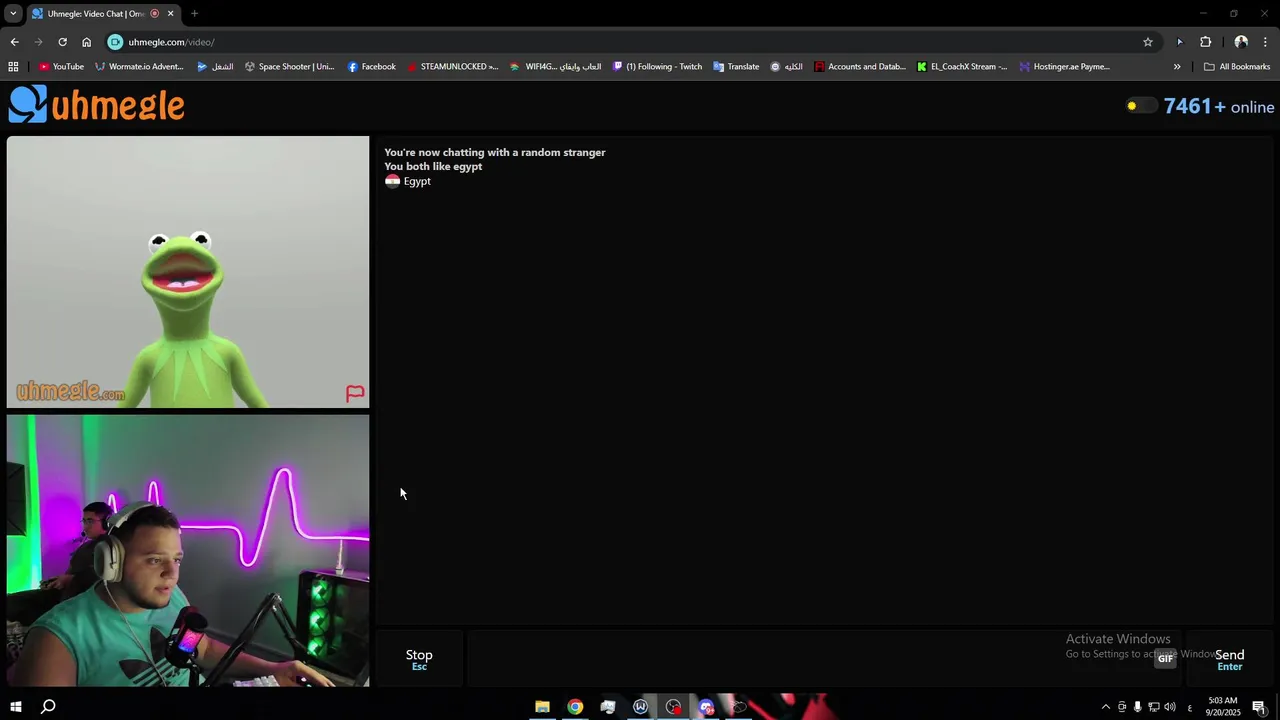Image resolution: width=1280 pixels, height=720 pixels.
Task: Open the Hostinger.ae Payme... bookmark
Action: pyautogui.click(x=1065, y=67)
